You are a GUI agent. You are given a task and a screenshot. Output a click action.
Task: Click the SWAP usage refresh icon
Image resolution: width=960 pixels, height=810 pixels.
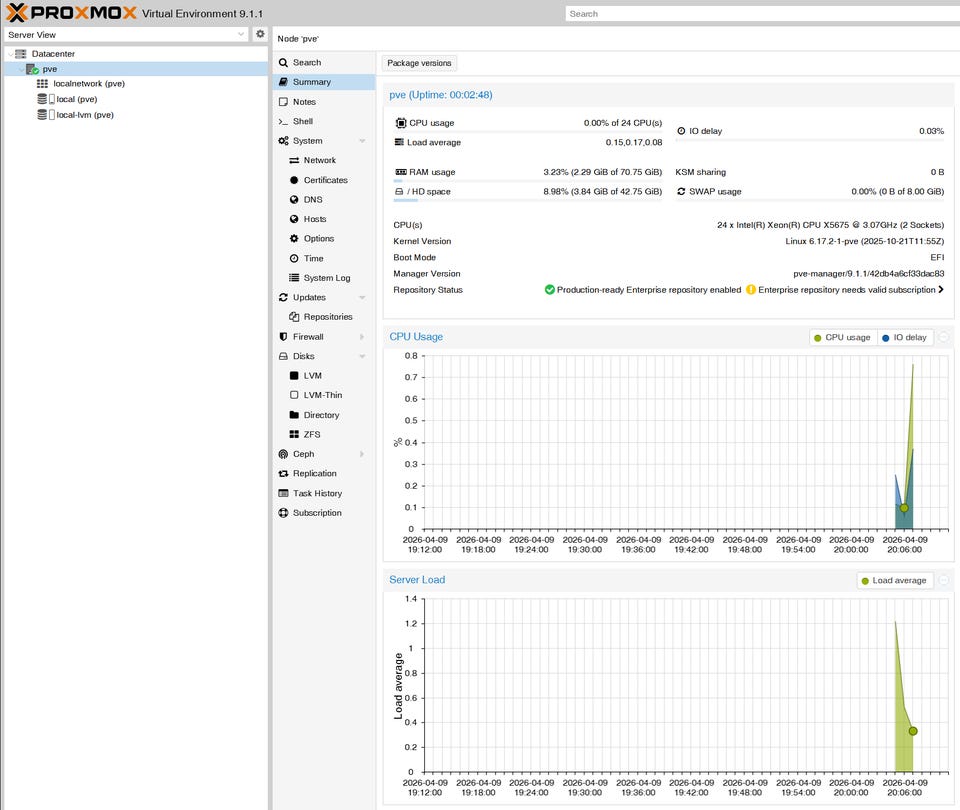click(x=681, y=192)
